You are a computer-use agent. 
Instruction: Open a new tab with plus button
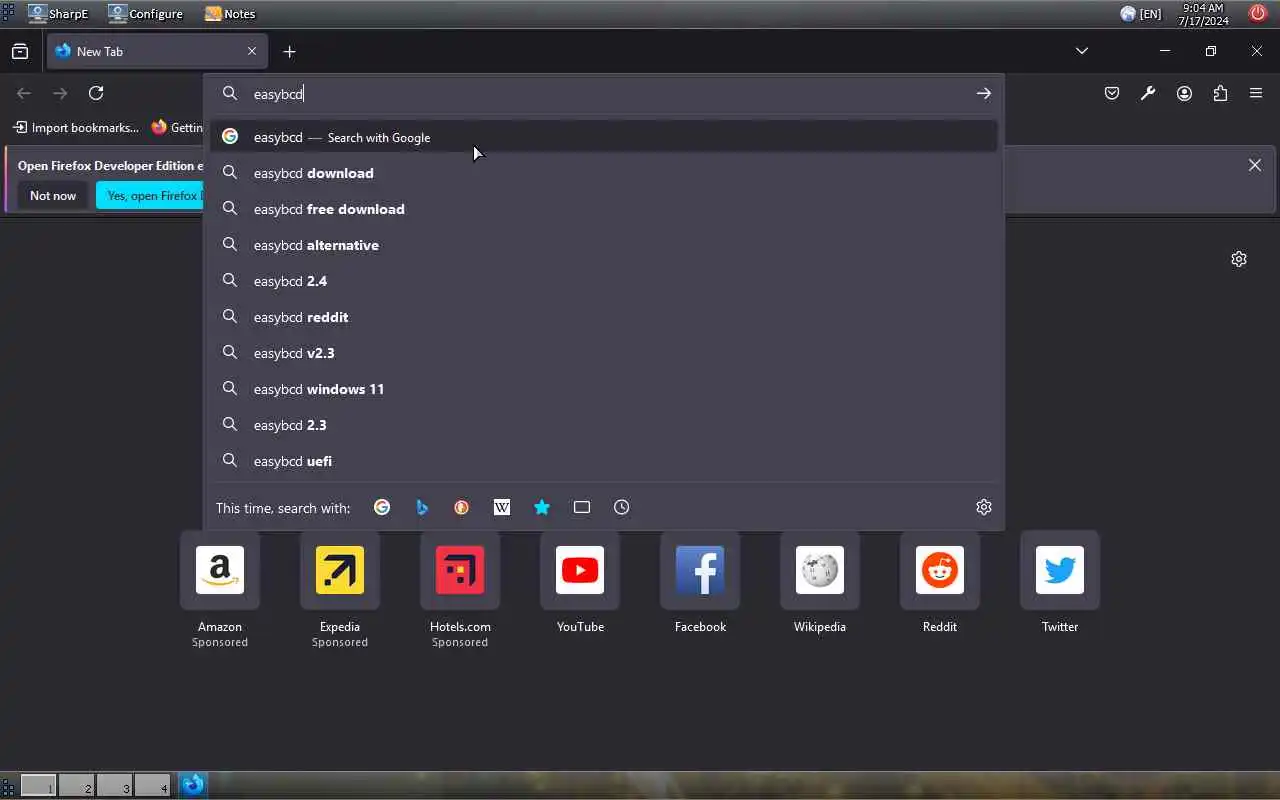pyautogui.click(x=289, y=51)
